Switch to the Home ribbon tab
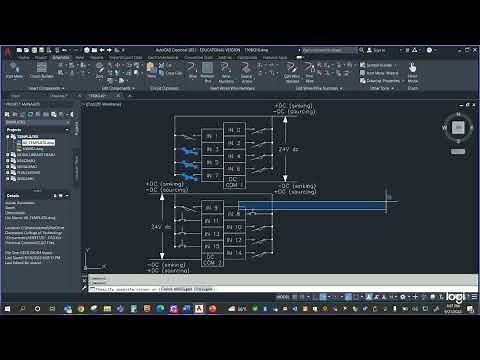480x360 pixels. pos(24,58)
